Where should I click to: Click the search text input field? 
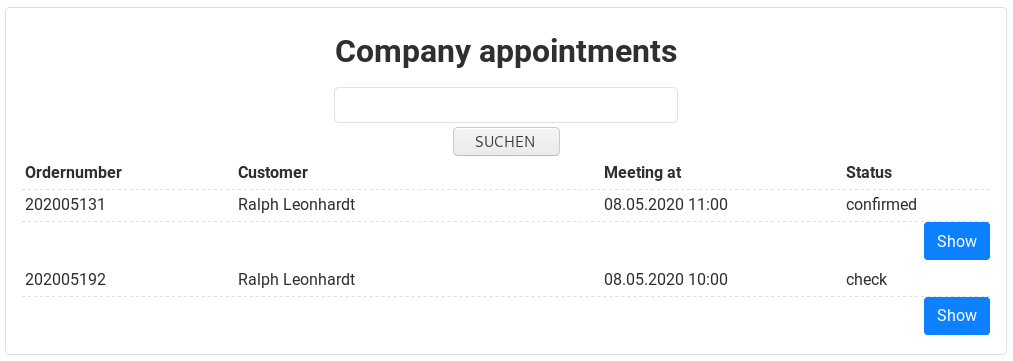click(x=505, y=105)
